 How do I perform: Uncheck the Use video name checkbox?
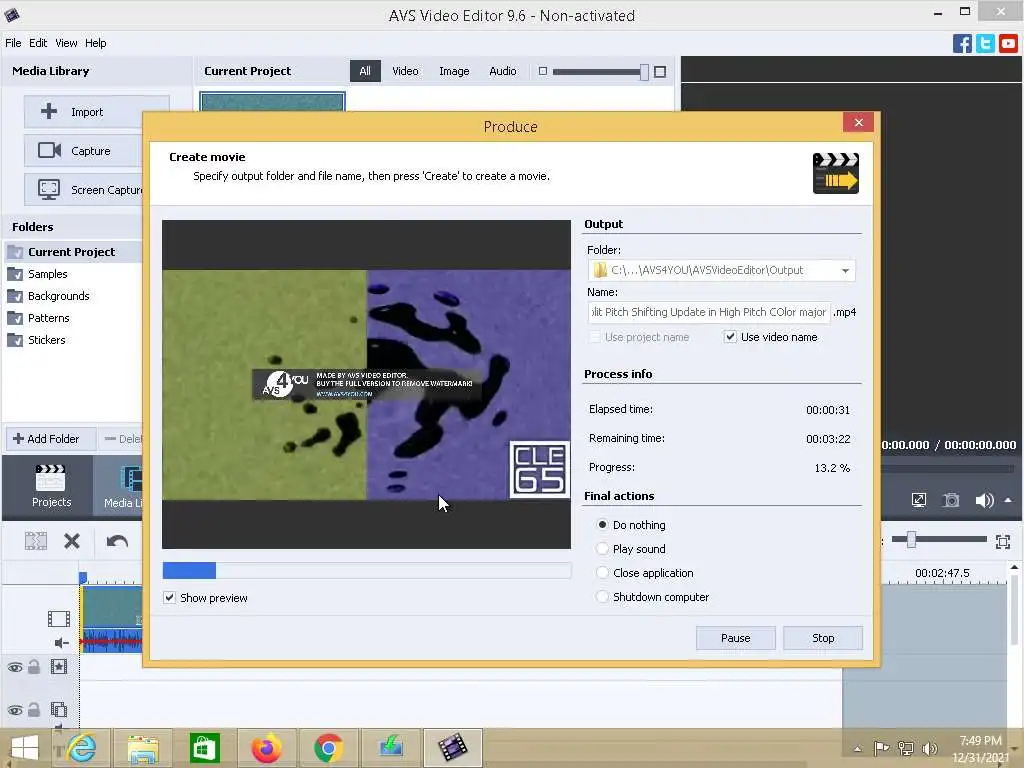(x=730, y=337)
